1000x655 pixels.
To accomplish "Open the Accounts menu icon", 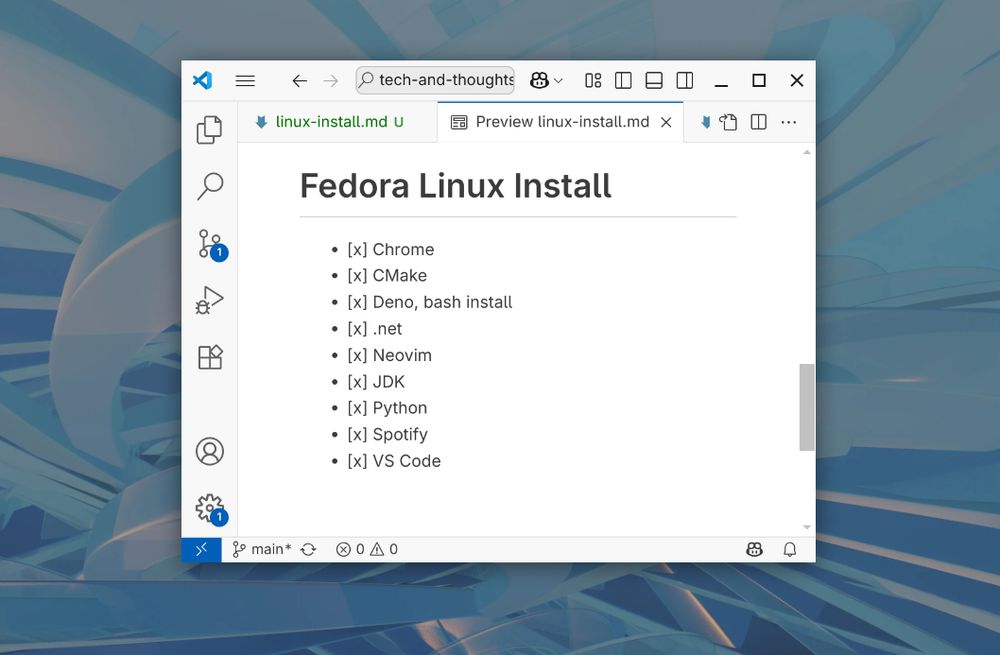I will point(209,451).
